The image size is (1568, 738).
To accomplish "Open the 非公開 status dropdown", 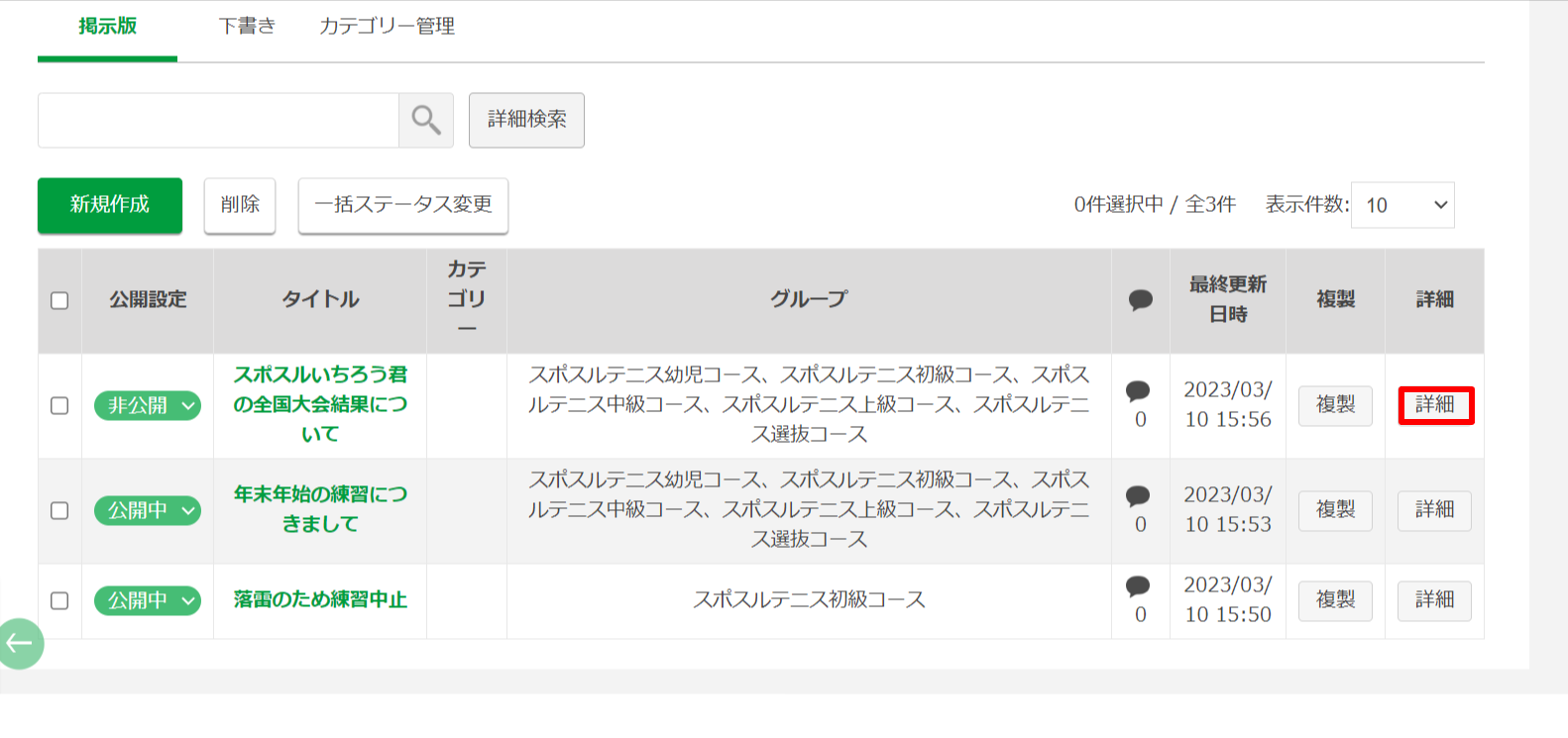I will (x=148, y=405).
